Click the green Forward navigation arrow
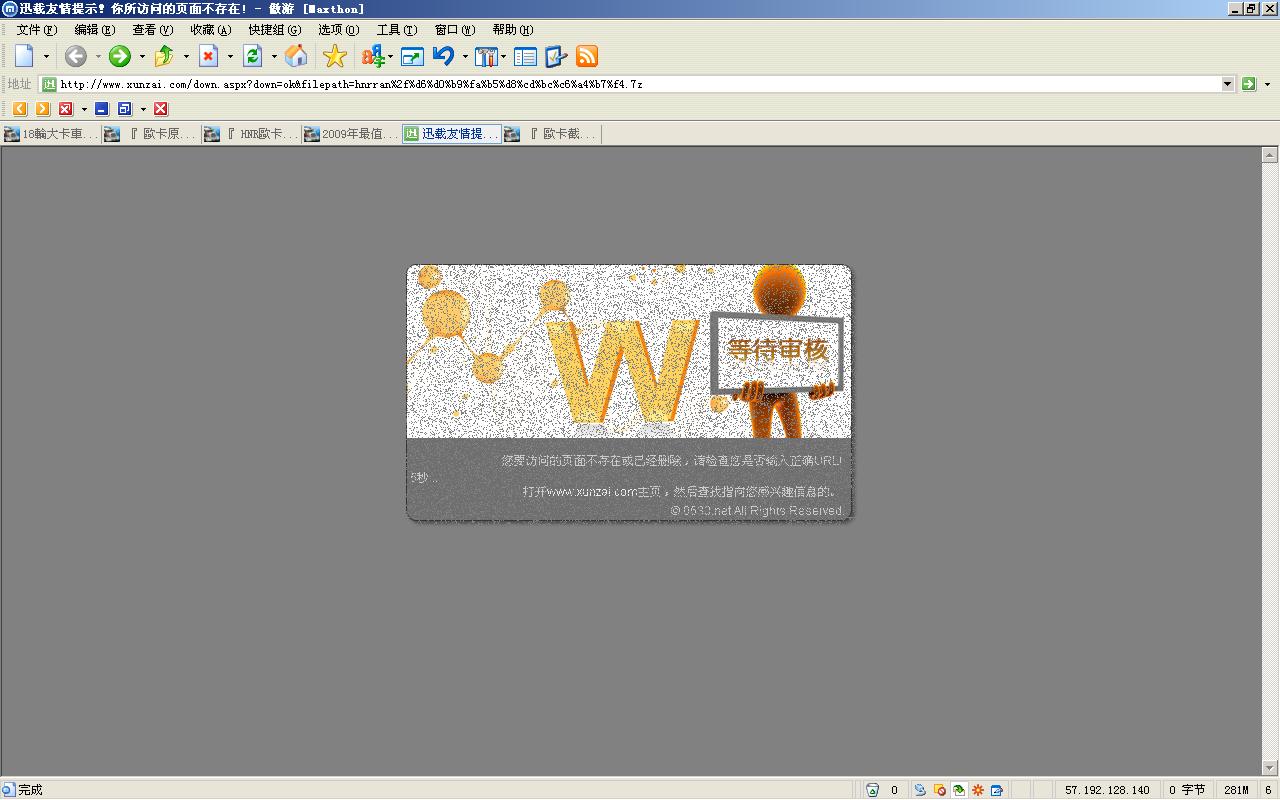 tap(120, 56)
